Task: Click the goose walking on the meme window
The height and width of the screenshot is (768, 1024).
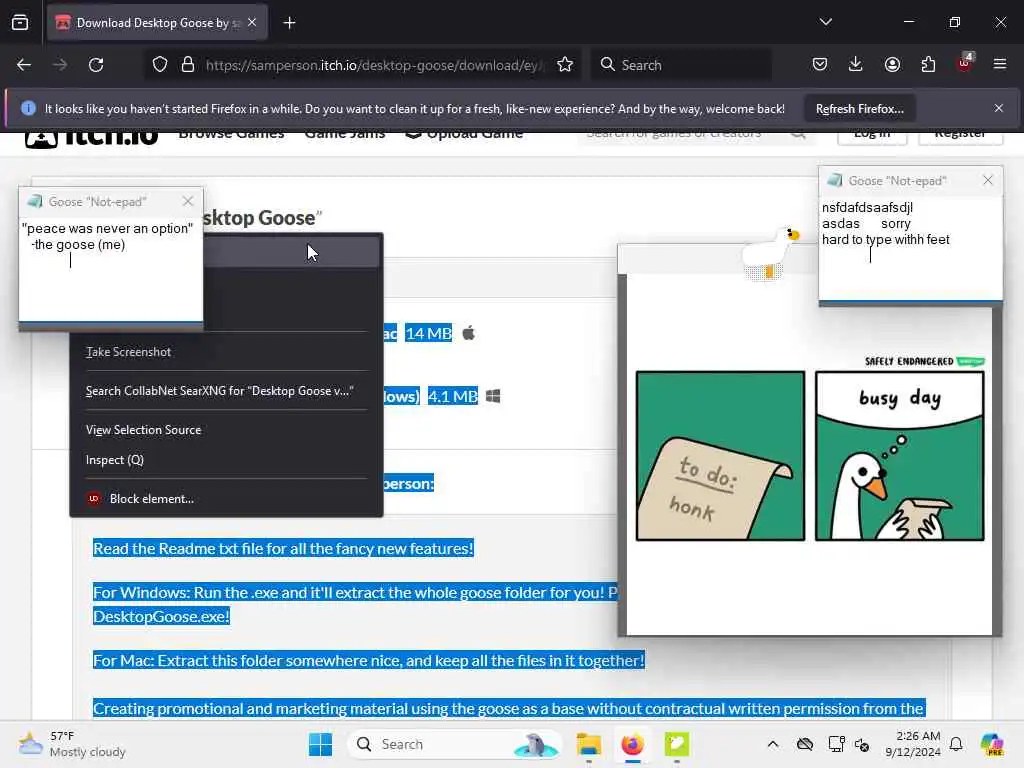Action: point(771,253)
